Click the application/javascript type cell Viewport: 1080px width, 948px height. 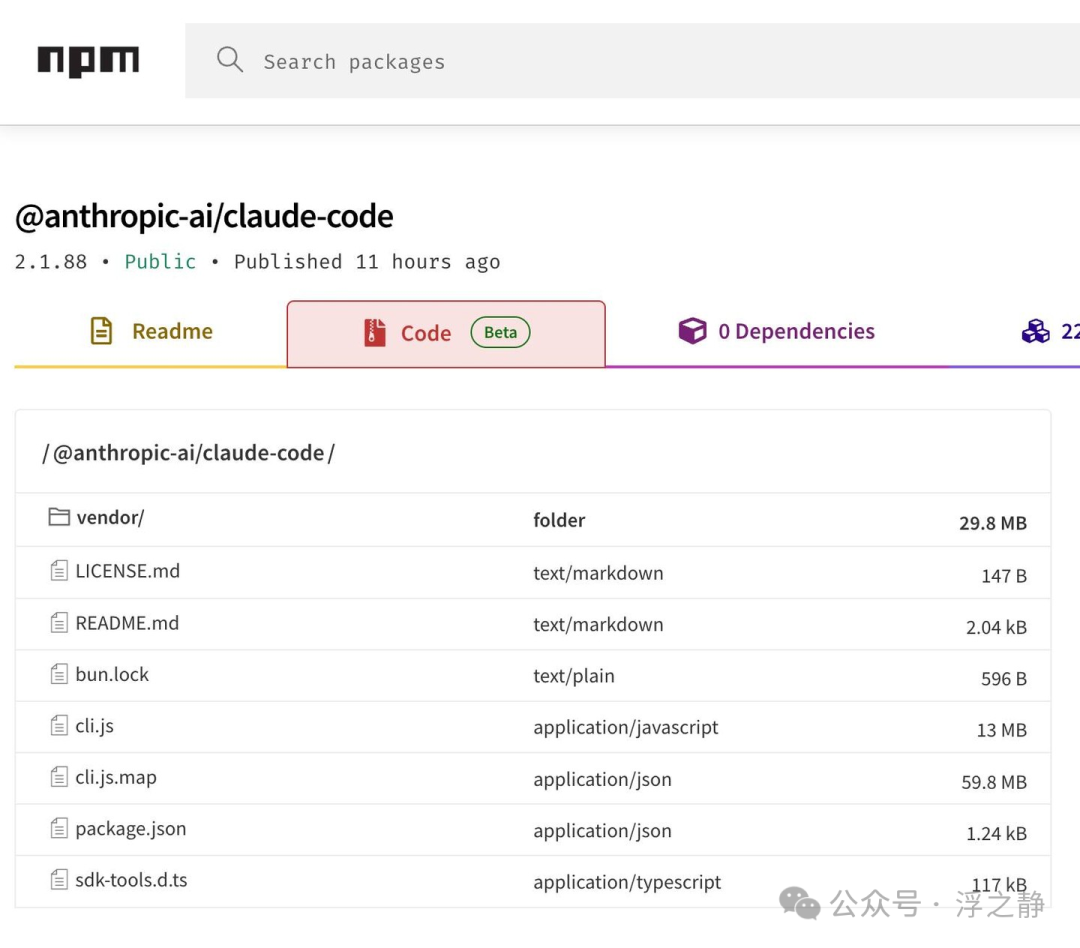625,728
